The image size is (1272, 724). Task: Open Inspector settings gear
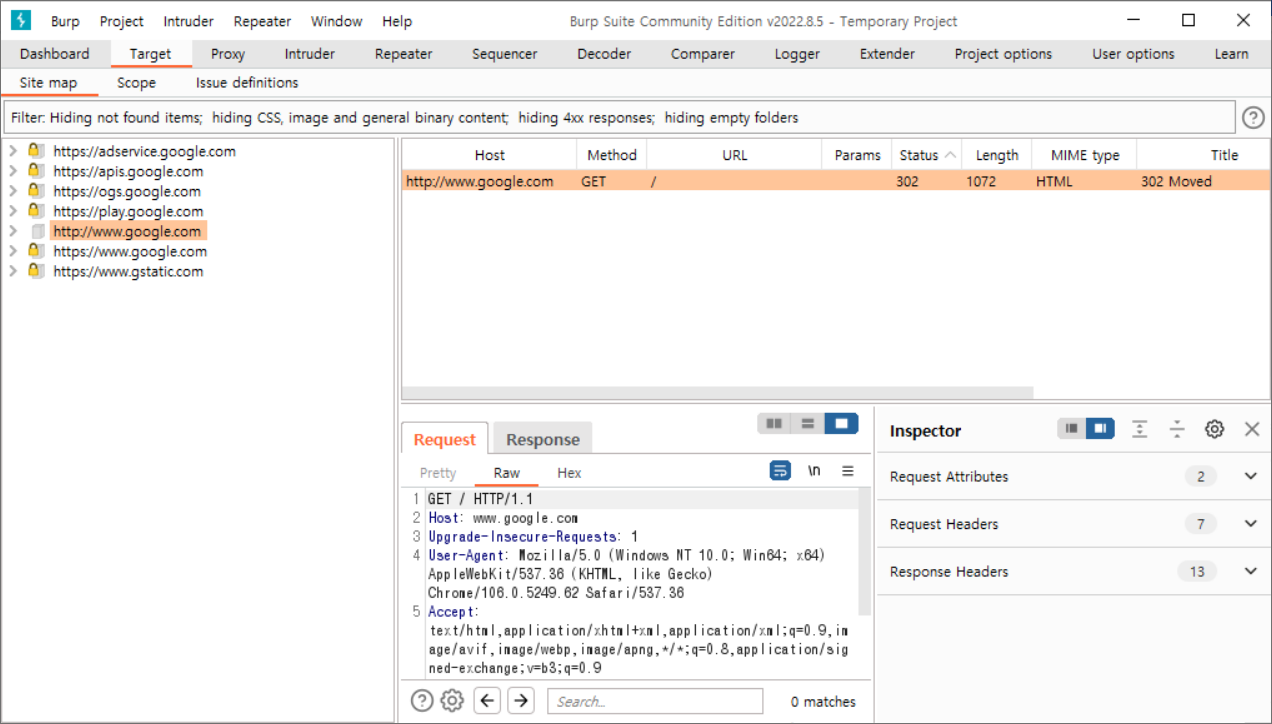(1214, 429)
